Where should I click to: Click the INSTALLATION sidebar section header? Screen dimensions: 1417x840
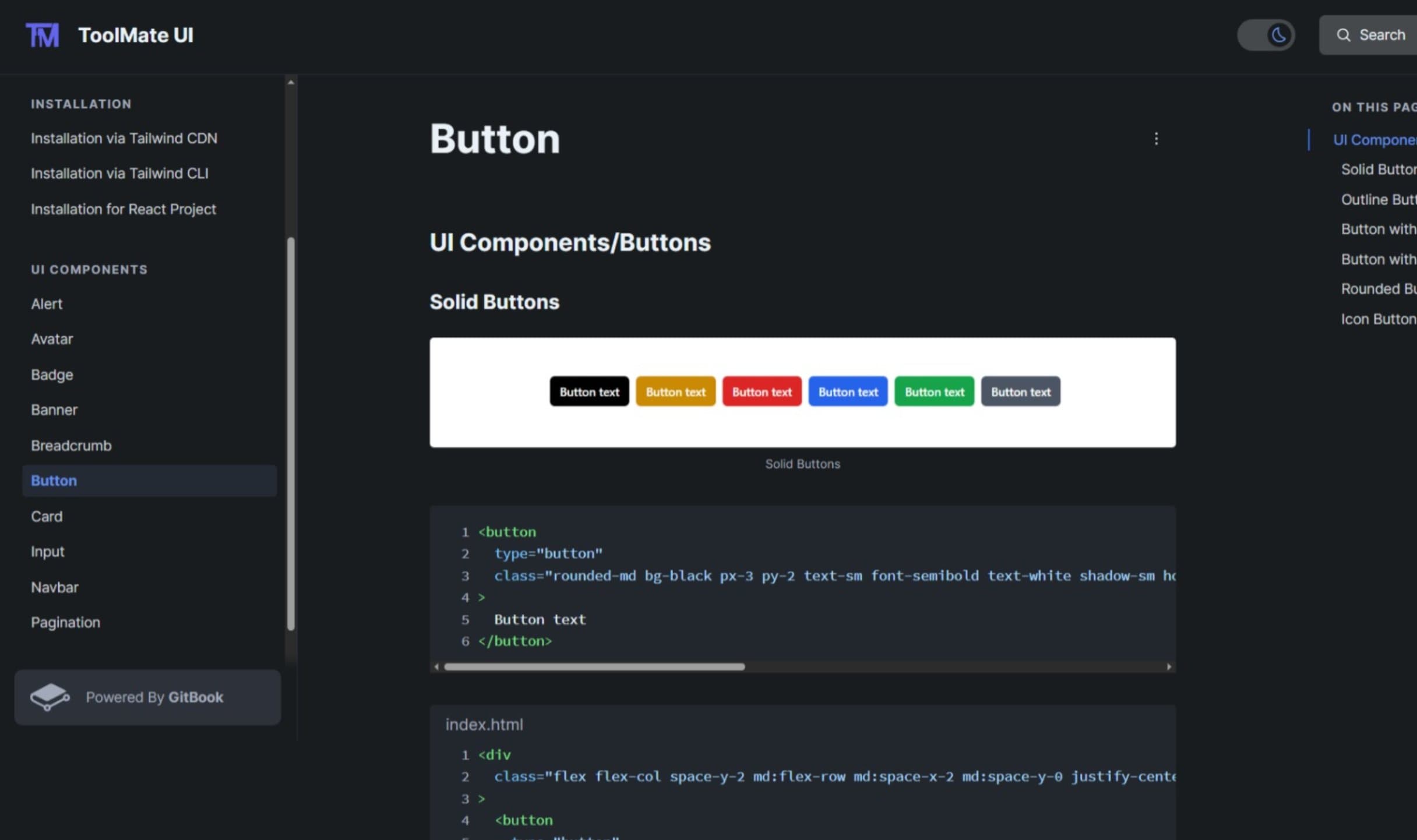81,104
